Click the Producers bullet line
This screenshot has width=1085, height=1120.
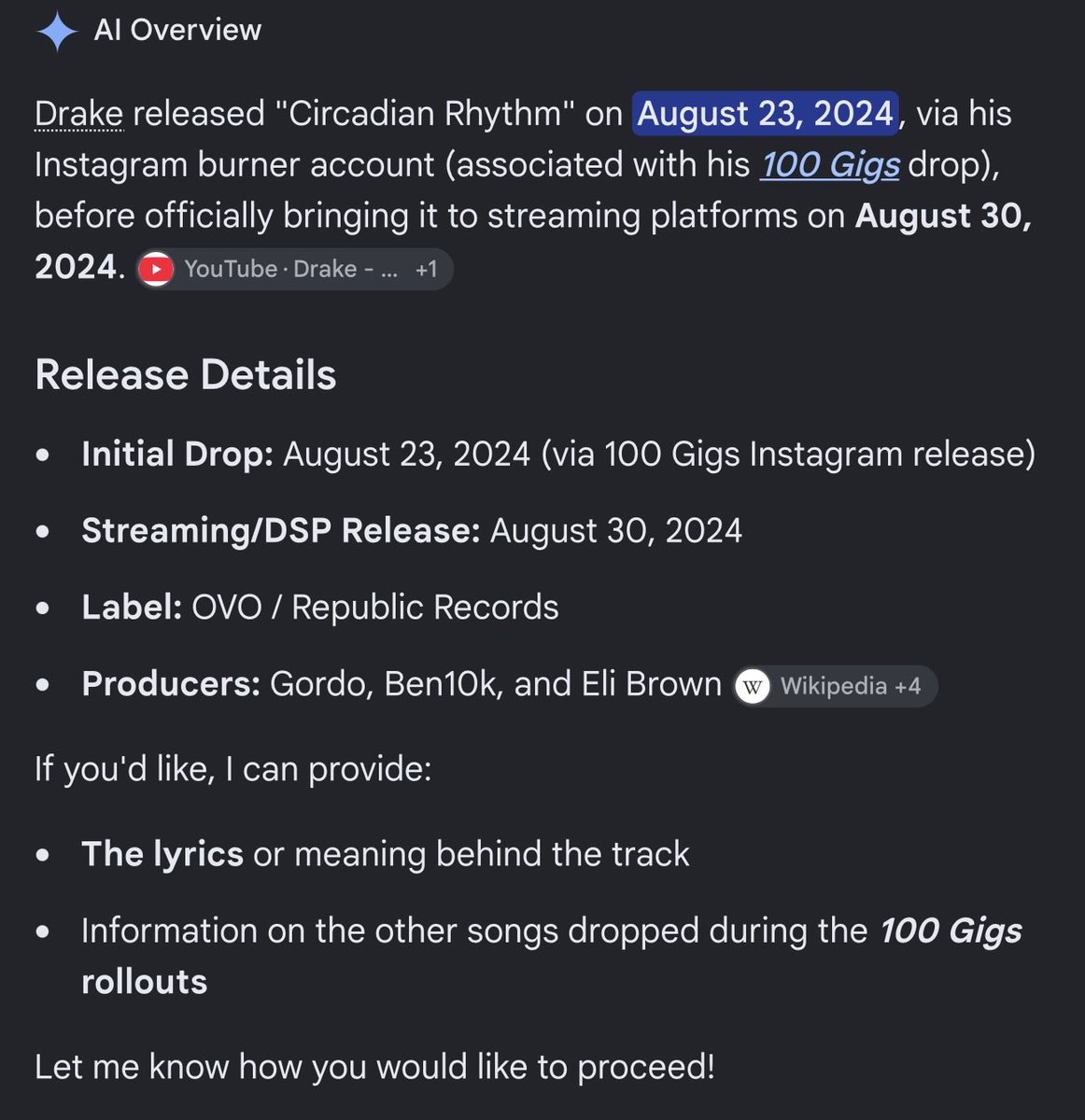402,684
